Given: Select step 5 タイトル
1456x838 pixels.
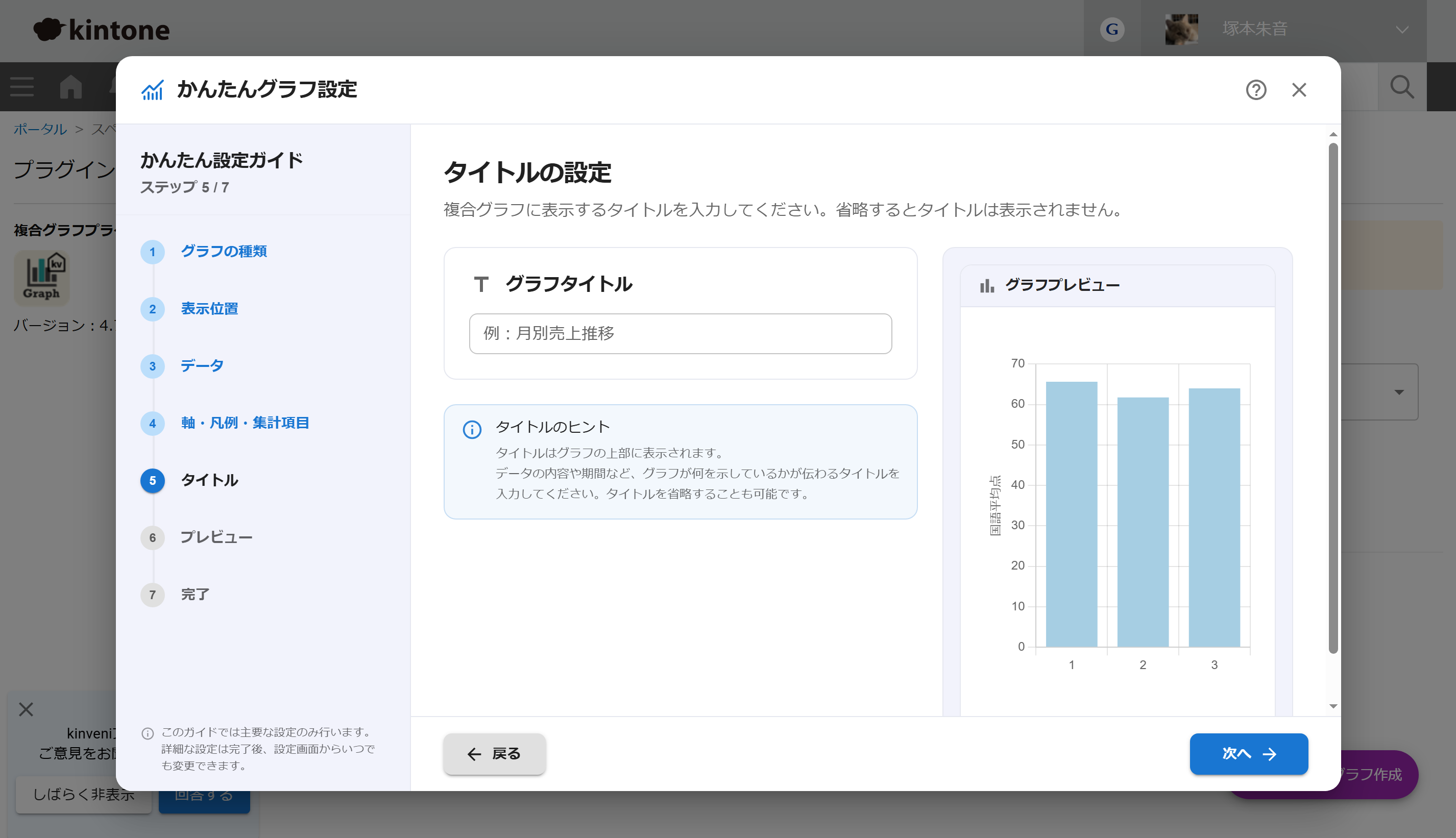Looking at the screenshot, I should pyautogui.click(x=209, y=481).
